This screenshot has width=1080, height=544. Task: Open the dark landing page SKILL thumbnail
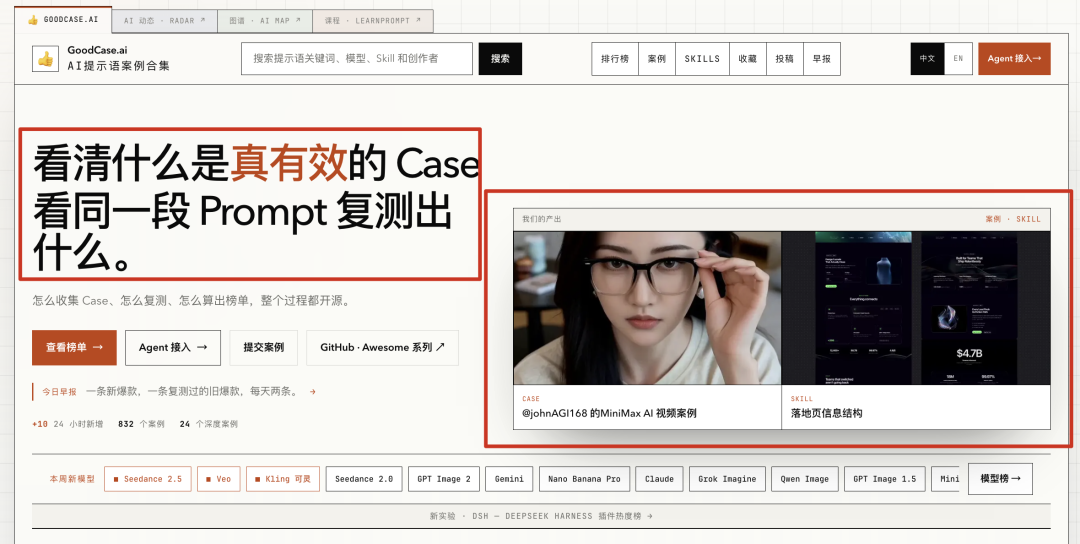pyautogui.click(x=916, y=308)
